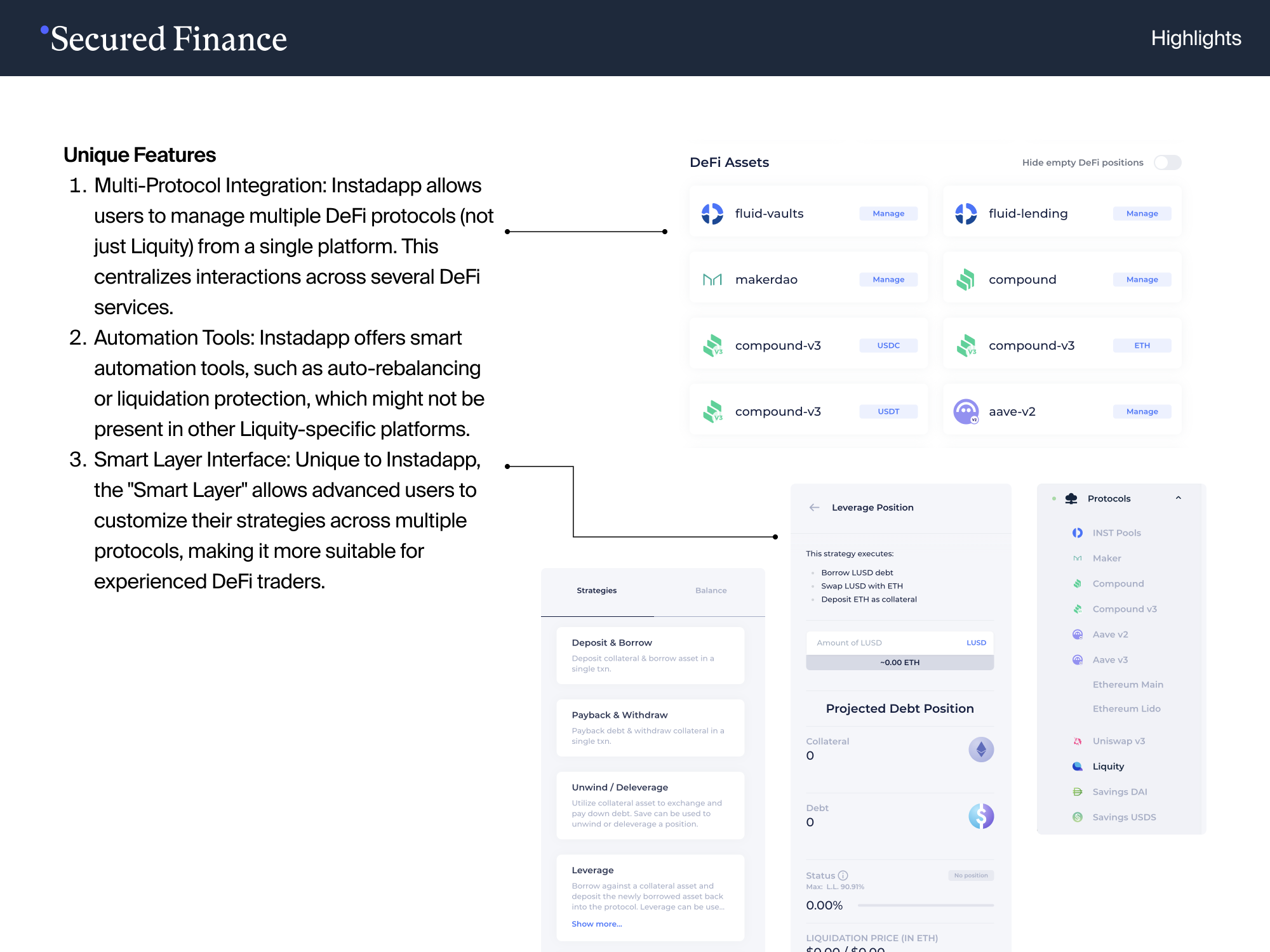Click the compound logo icon
The height and width of the screenshot is (952, 1270).
point(965,280)
